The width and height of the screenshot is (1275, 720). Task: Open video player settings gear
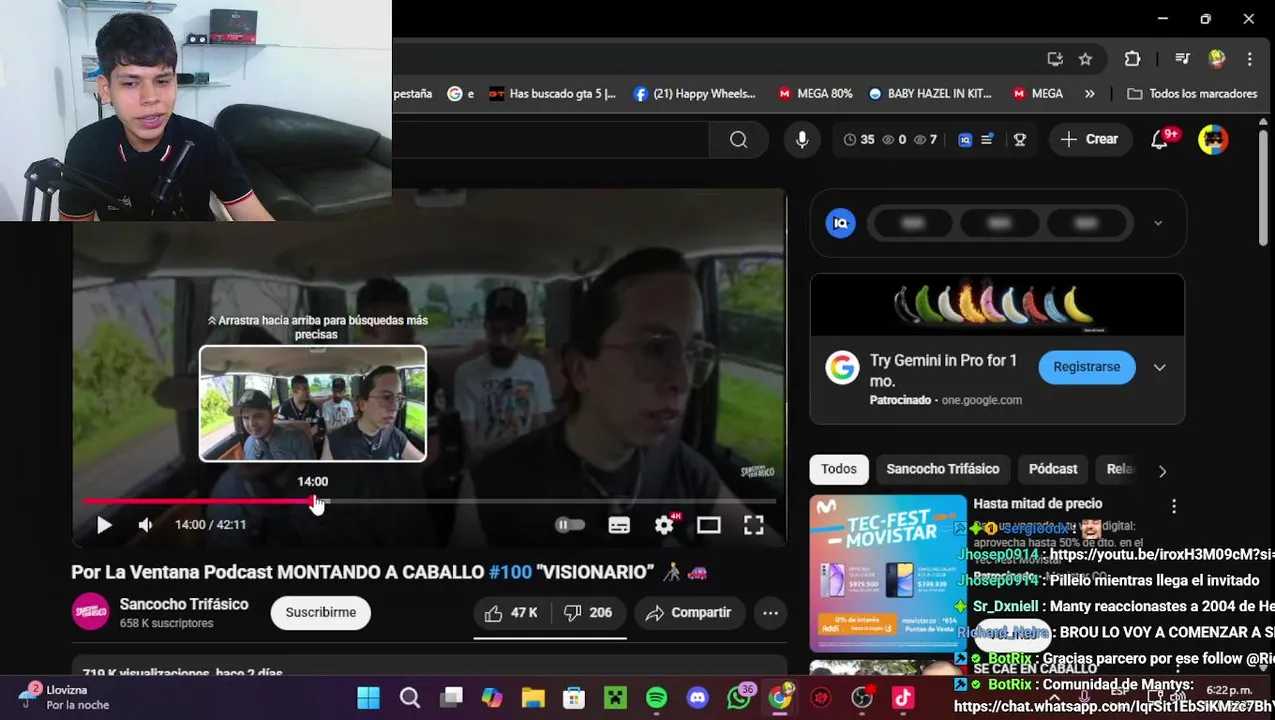[665, 525]
